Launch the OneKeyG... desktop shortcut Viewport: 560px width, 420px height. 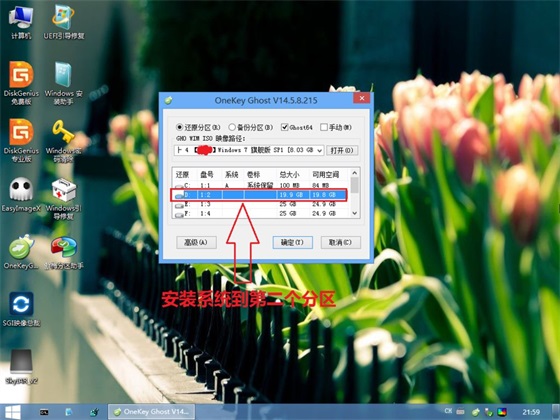pyautogui.click(x=21, y=252)
